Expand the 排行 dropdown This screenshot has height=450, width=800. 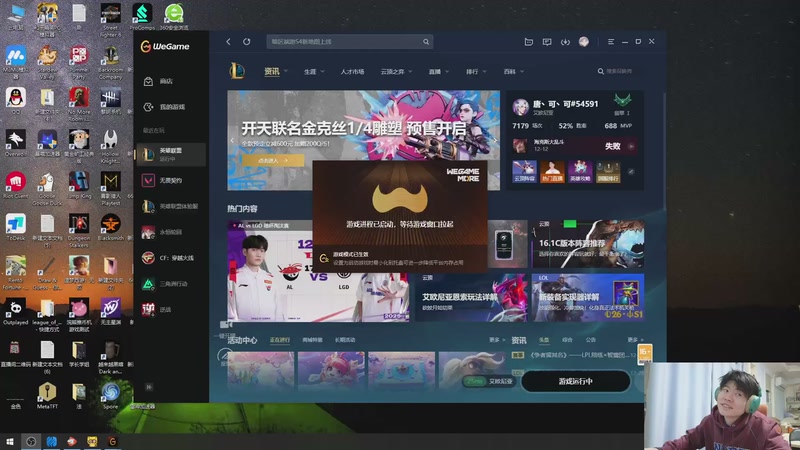click(484, 72)
